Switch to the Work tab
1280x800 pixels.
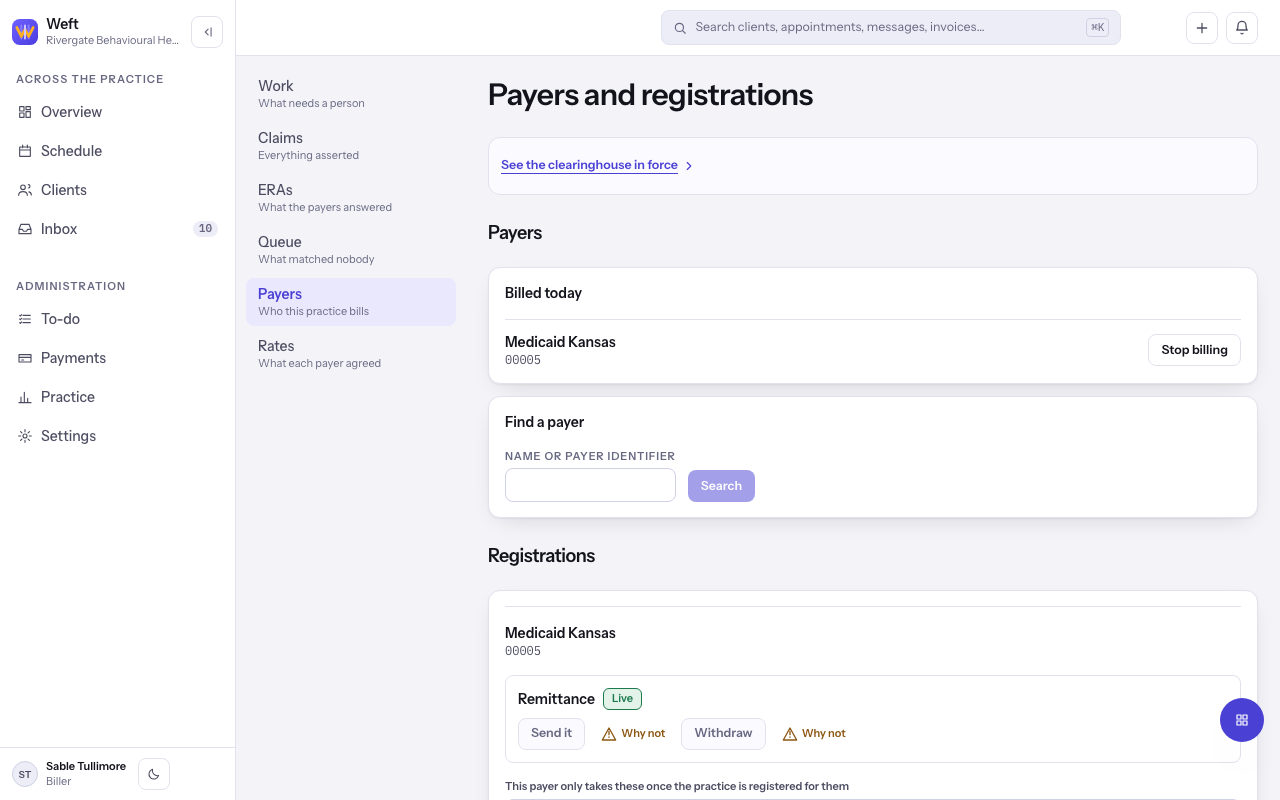click(351, 94)
